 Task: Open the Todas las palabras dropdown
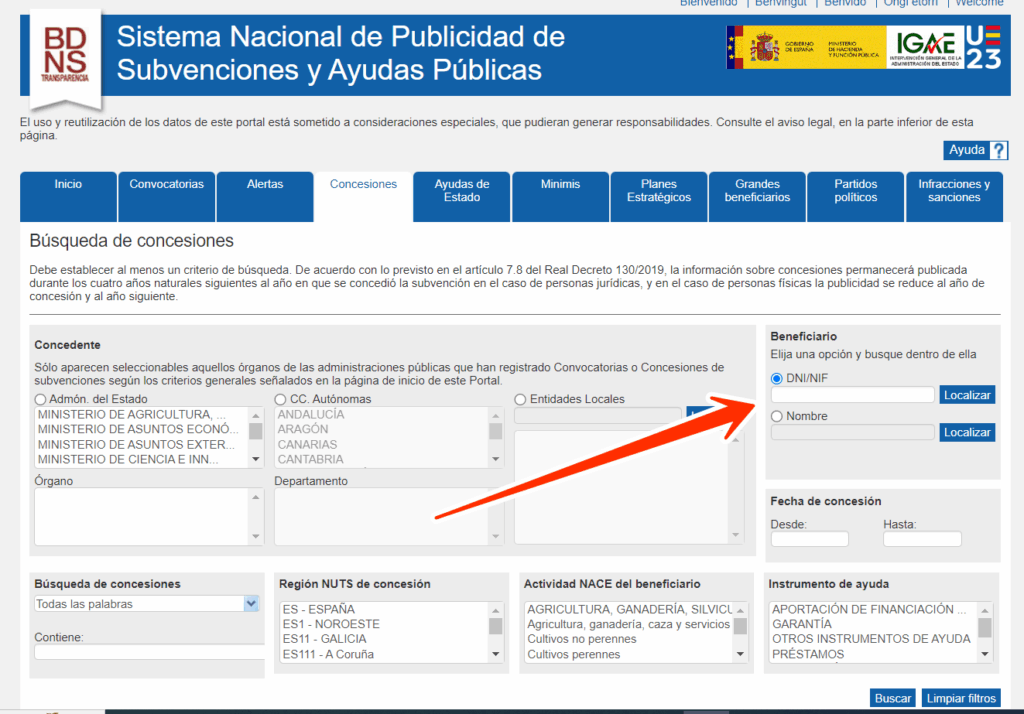(x=147, y=604)
